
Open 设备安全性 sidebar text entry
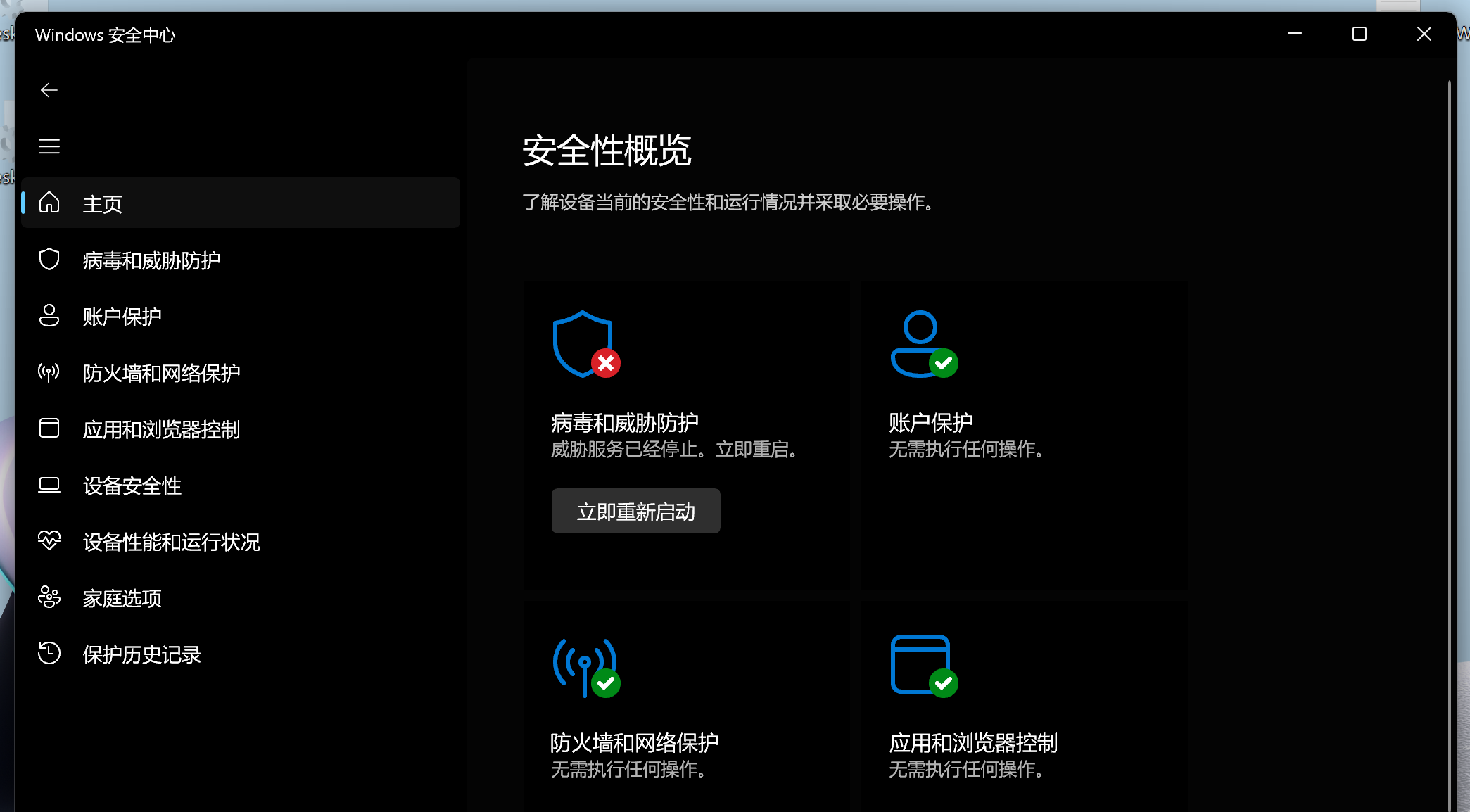132,486
